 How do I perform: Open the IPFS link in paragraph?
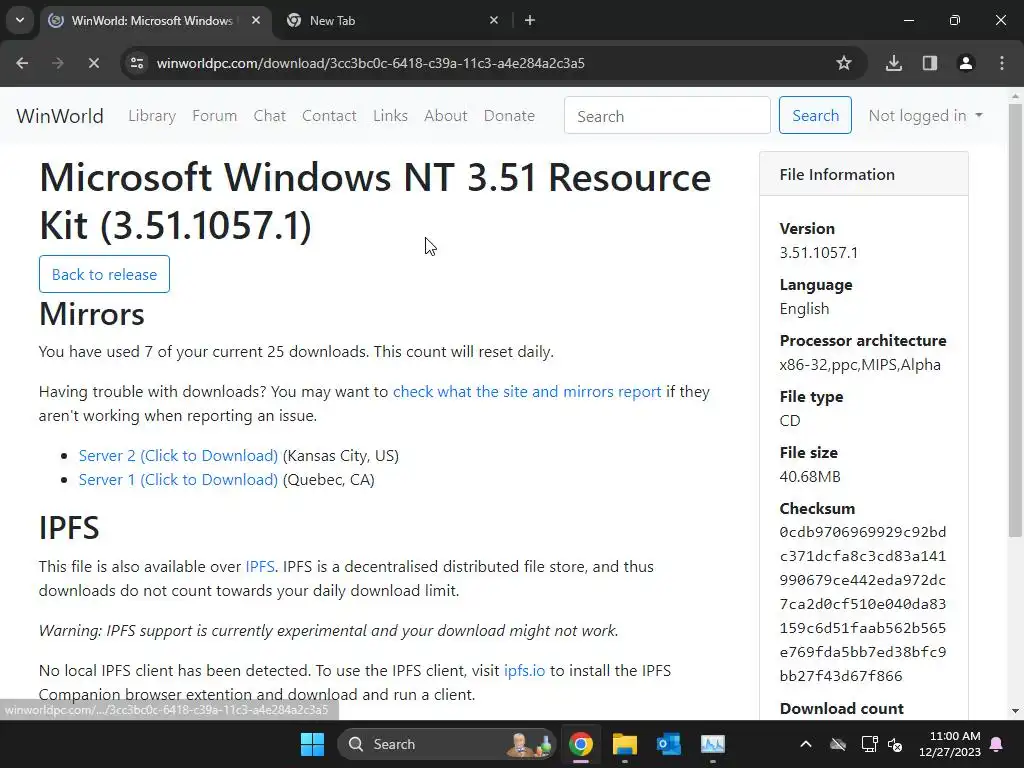[260, 567]
